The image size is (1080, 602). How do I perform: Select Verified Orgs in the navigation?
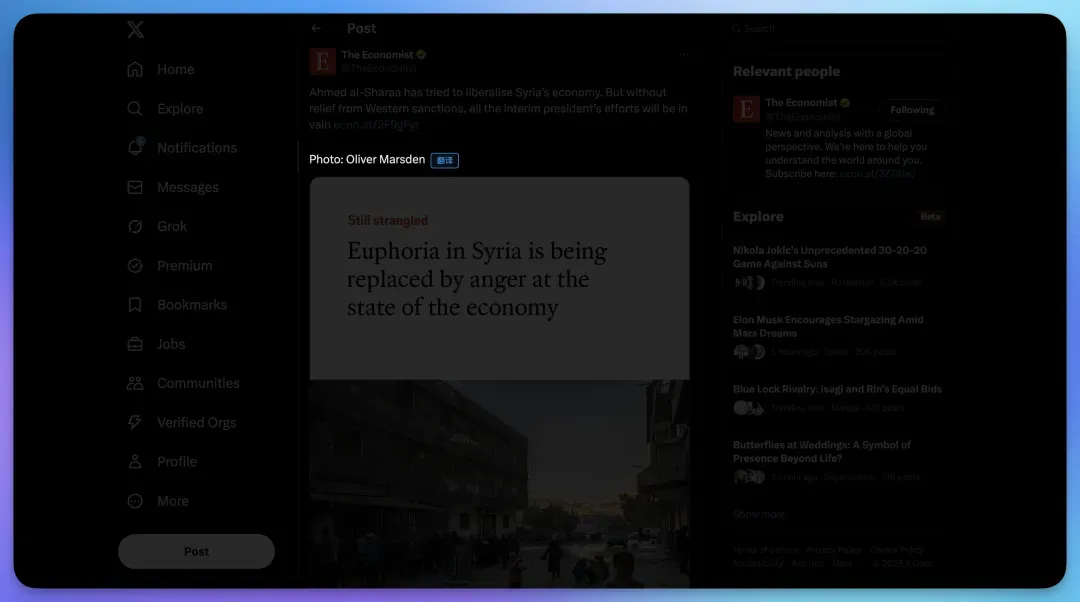click(x=196, y=422)
